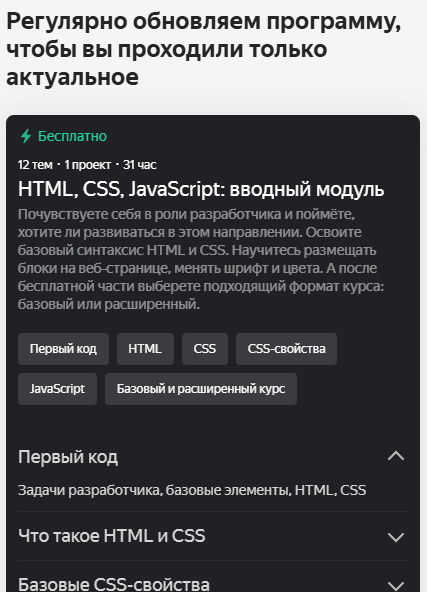Open HTML, CSS, JavaScript: вводный модуль title
The width and height of the screenshot is (427, 592).
(x=201, y=189)
